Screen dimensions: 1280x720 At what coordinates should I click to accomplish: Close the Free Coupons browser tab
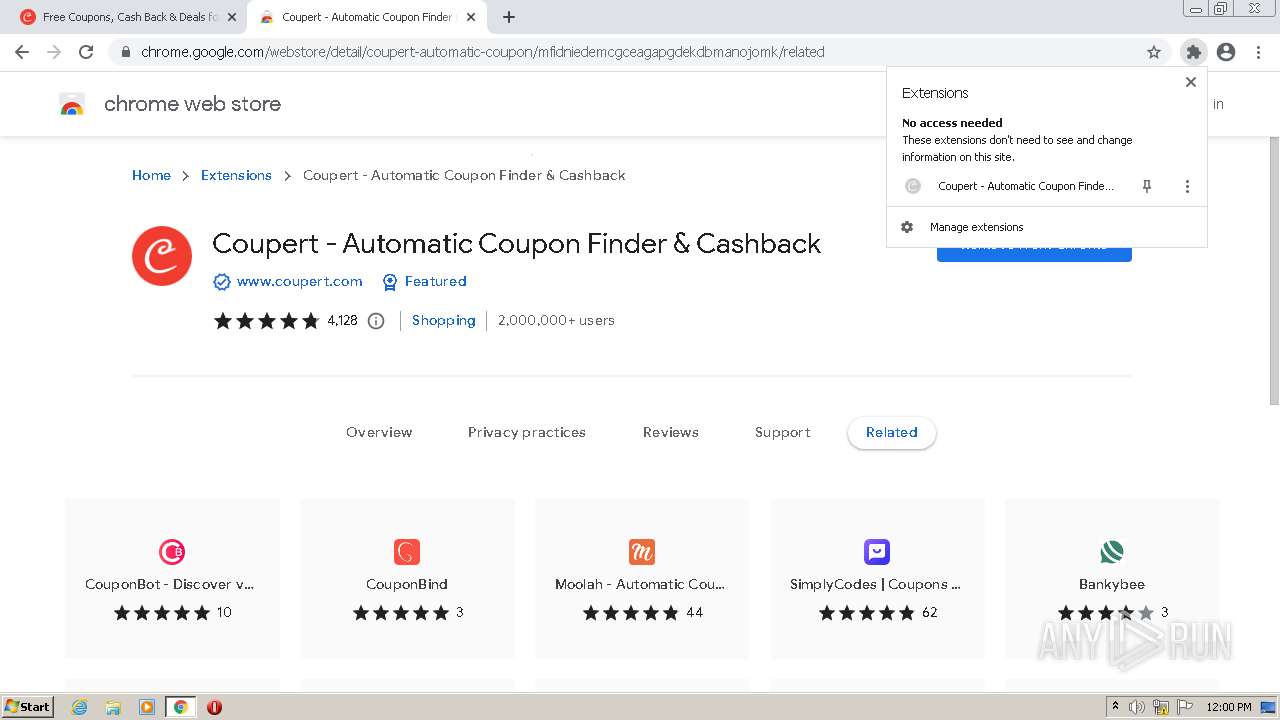(232, 17)
